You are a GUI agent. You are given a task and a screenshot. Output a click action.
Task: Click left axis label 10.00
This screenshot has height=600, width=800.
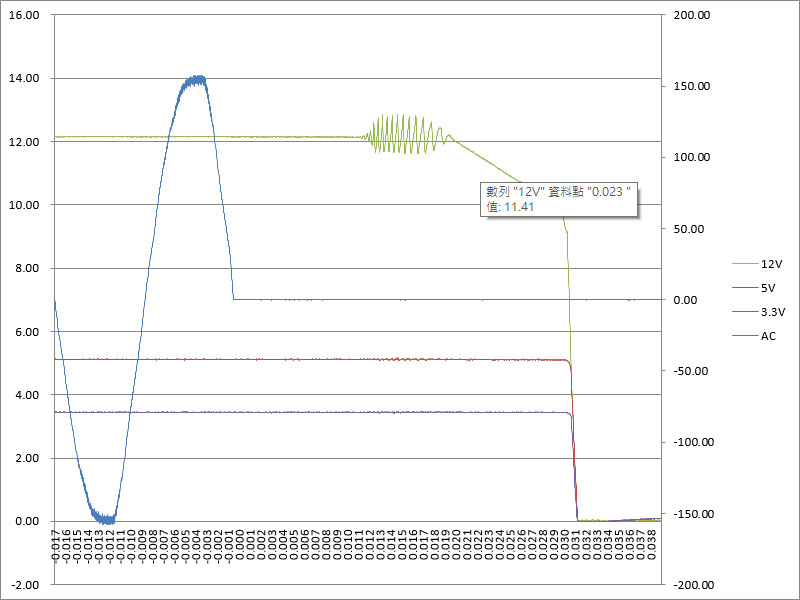coord(24,205)
